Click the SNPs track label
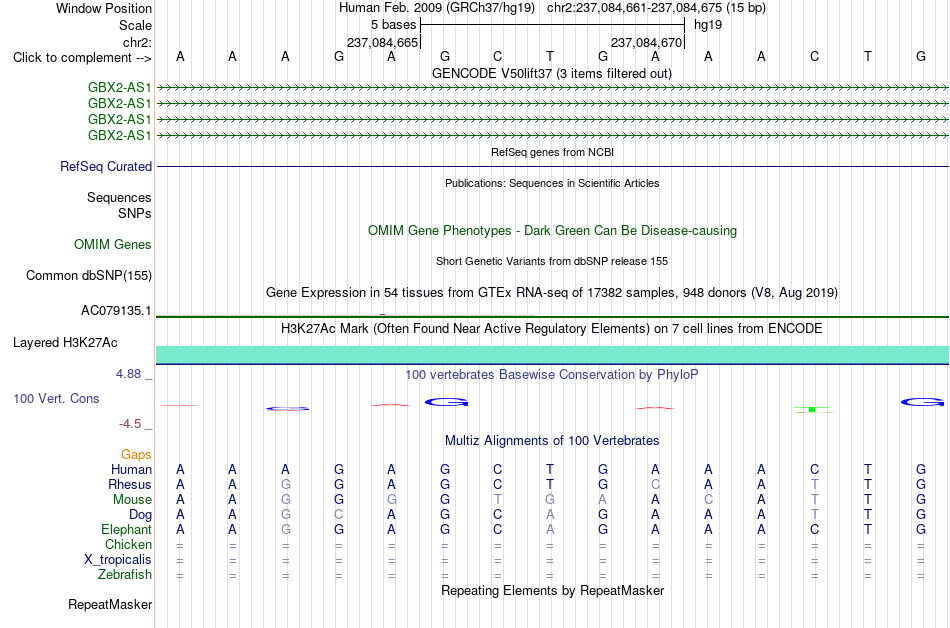The height and width of the screenshot is (628, 950). pos(135,213)
